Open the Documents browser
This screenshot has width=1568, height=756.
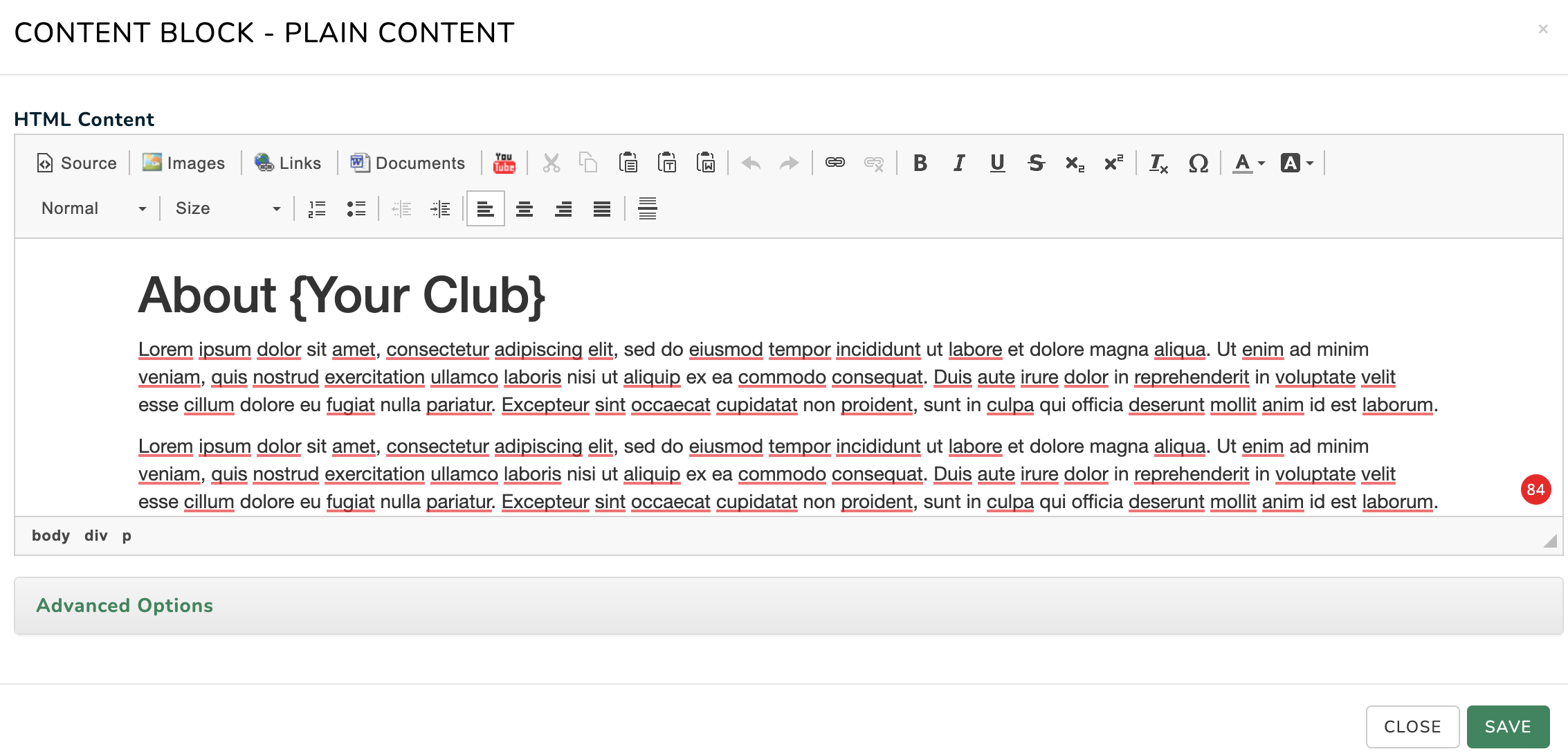click(x=408, y=163)
